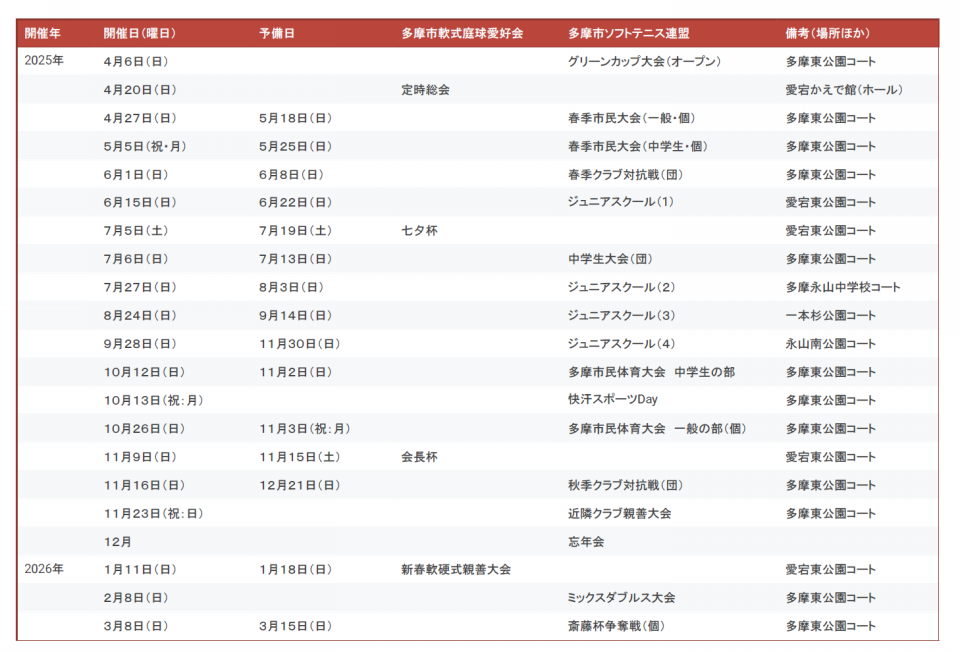Screen dimensions: 960x652
Task: Click the date 11月16日(日)
Action: click(x=144, y=485)
